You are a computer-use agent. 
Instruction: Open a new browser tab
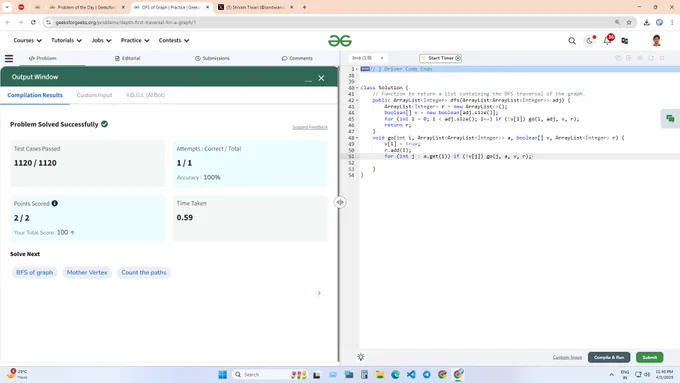pos(304,7)
